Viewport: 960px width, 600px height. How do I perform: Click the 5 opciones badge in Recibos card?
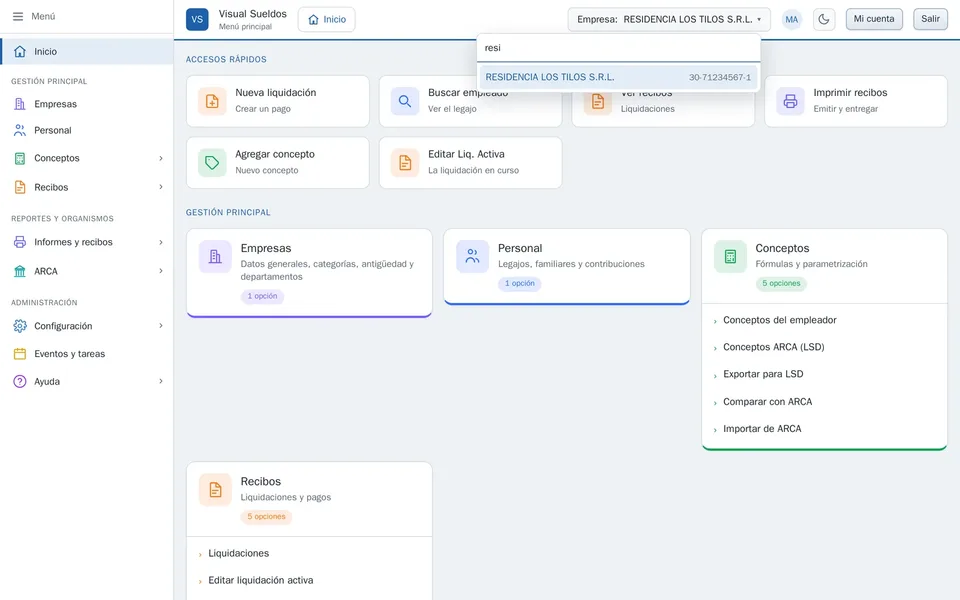266,517
